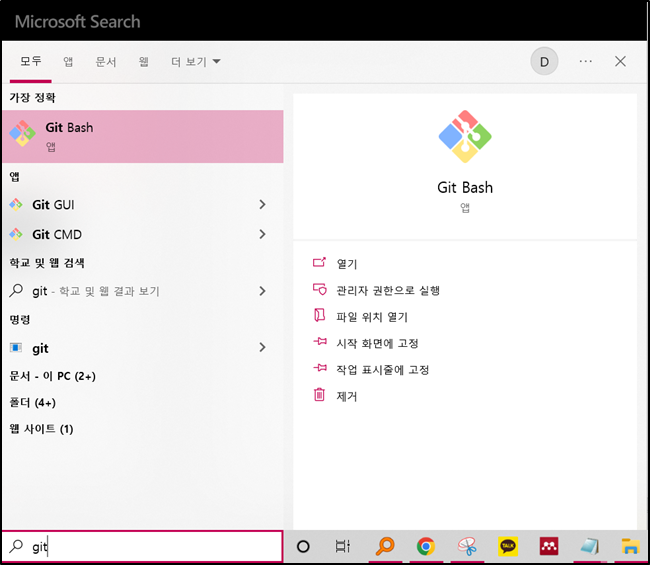Open the 문서 - 이 PC (2+) section

tap(53, 376)
